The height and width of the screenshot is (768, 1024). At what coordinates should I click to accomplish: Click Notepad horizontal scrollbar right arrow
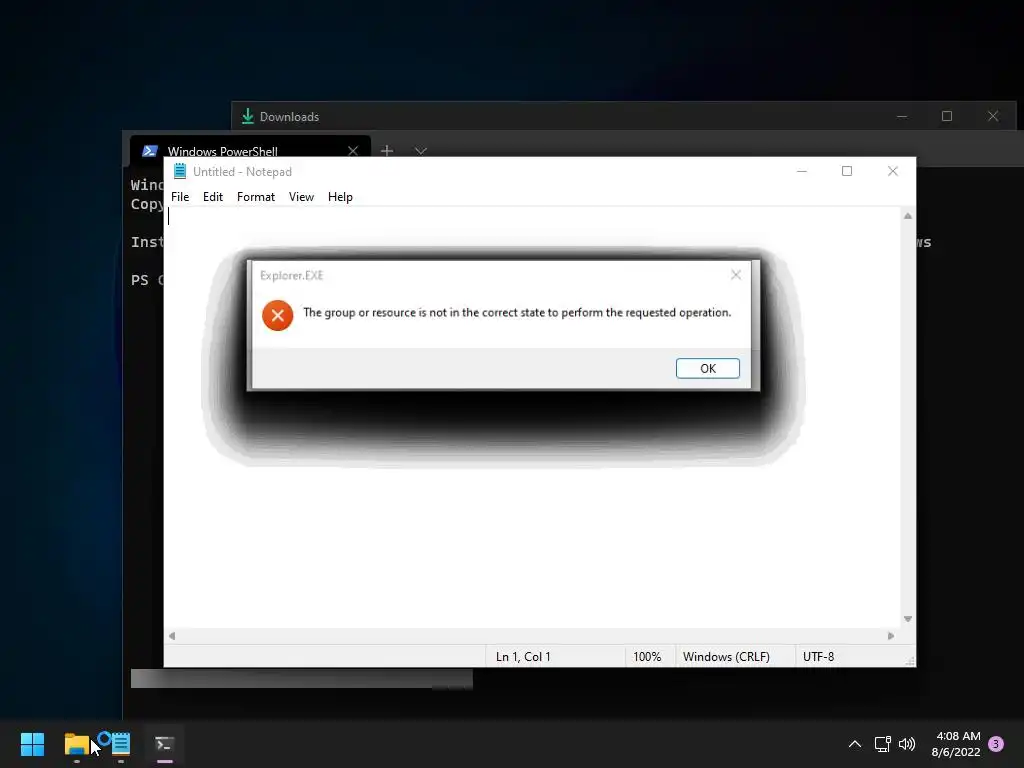[891, 636]
